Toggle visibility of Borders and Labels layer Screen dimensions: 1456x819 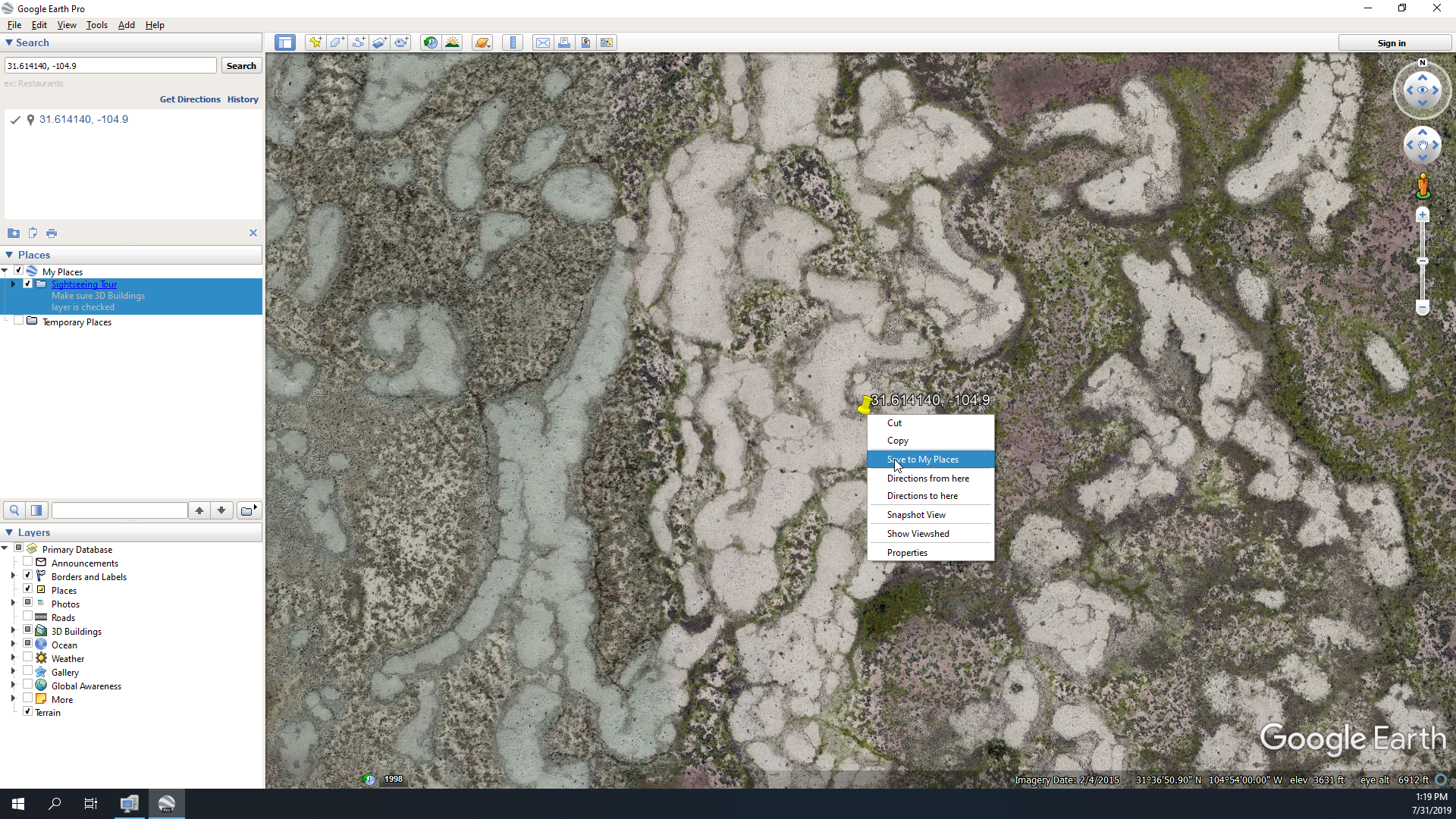pyautogui.click(x=29, y=576)
